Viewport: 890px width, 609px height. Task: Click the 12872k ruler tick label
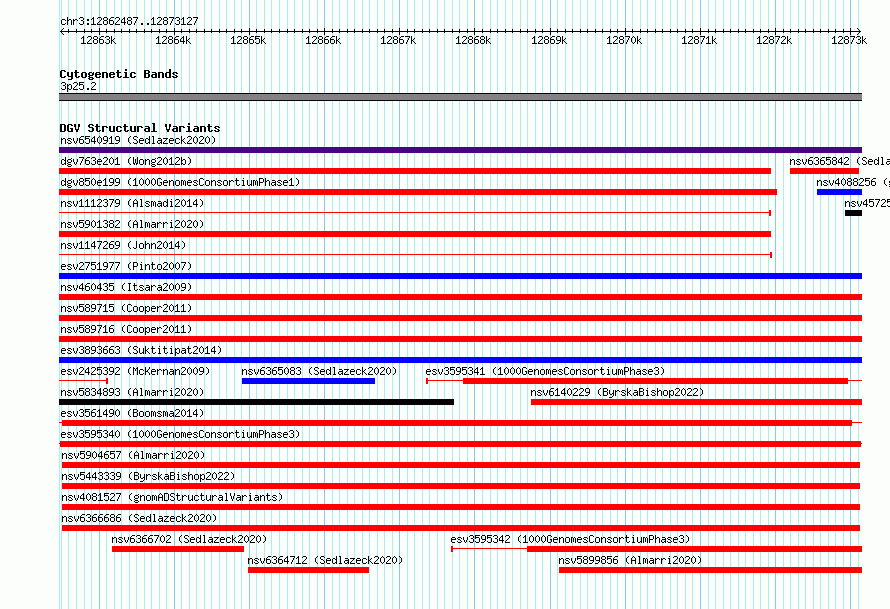(x=774, y=40)
